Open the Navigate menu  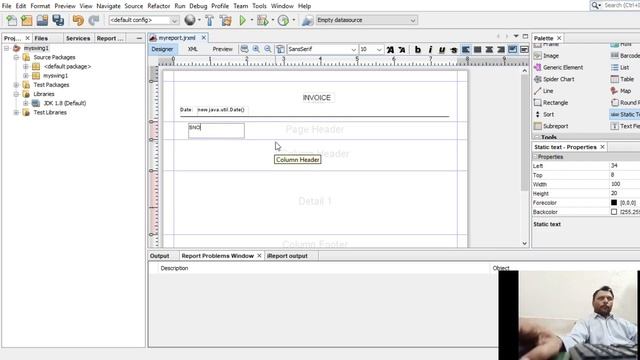[108, 6]
